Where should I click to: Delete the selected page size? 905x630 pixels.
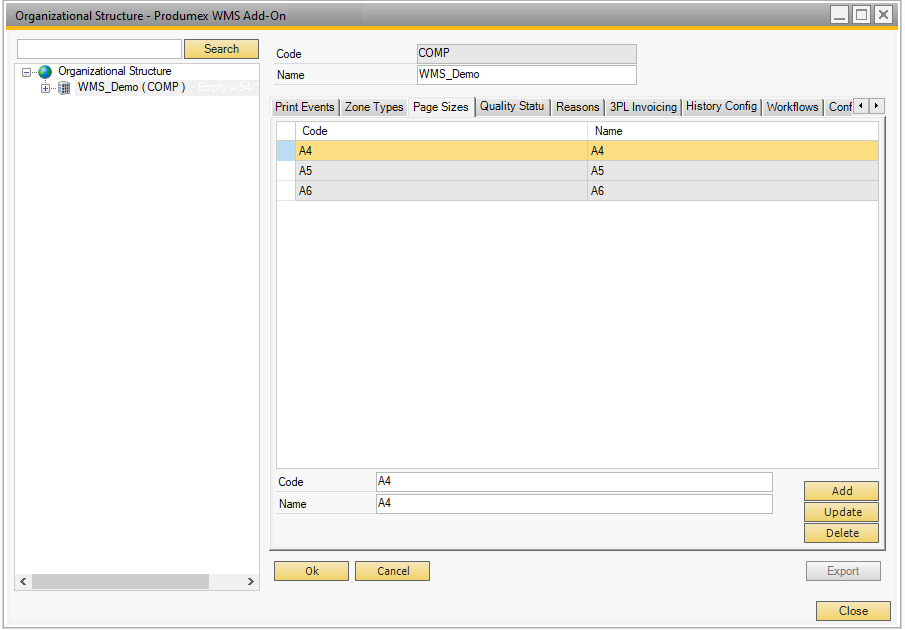[x=841, y=533]
